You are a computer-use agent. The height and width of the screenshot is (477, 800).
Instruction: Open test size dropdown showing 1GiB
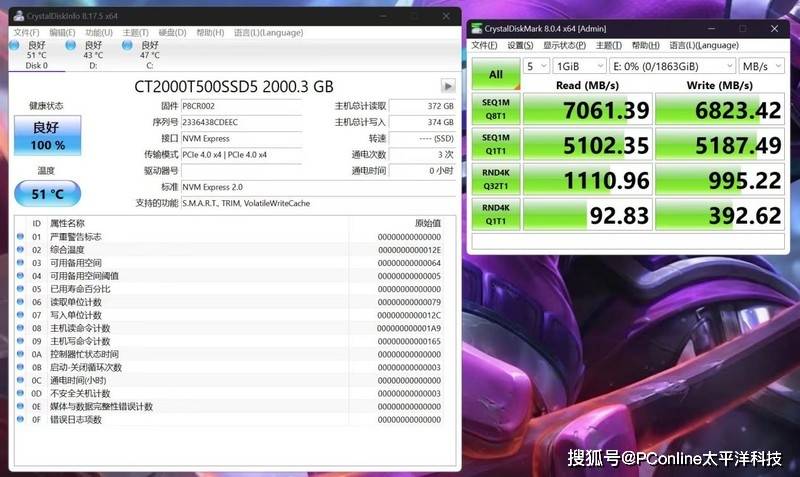pos(580,66)
